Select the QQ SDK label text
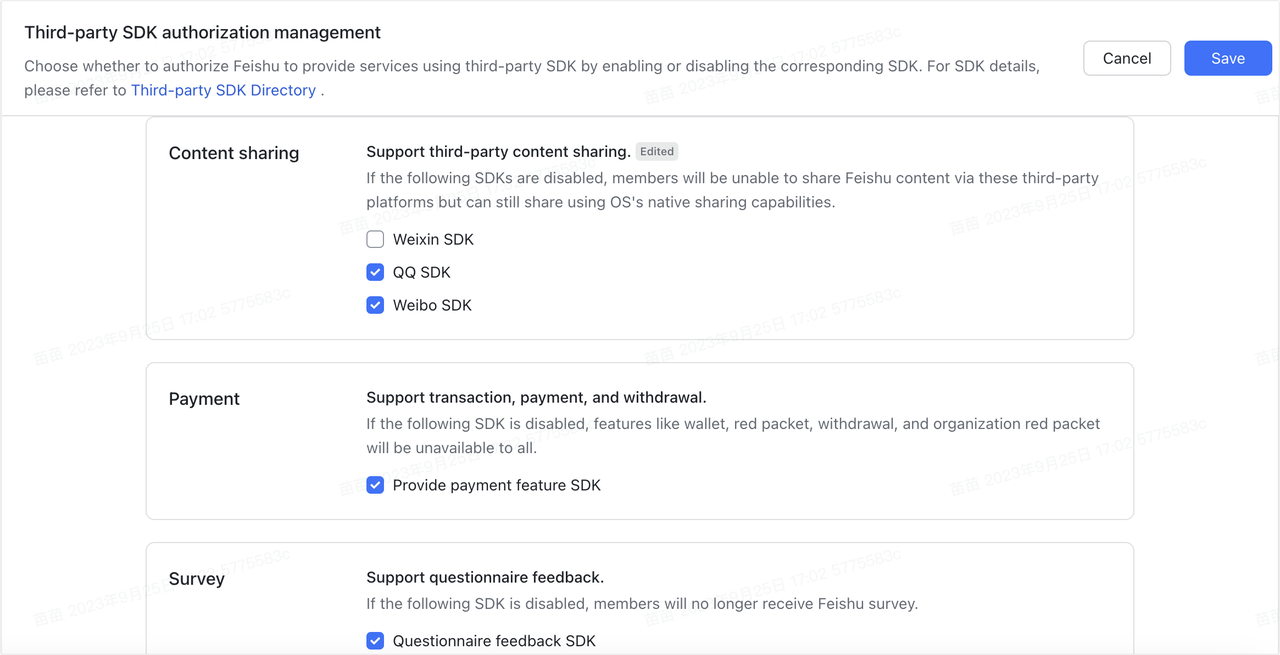This screenshot has height=655, width=1280. point(424,272)
